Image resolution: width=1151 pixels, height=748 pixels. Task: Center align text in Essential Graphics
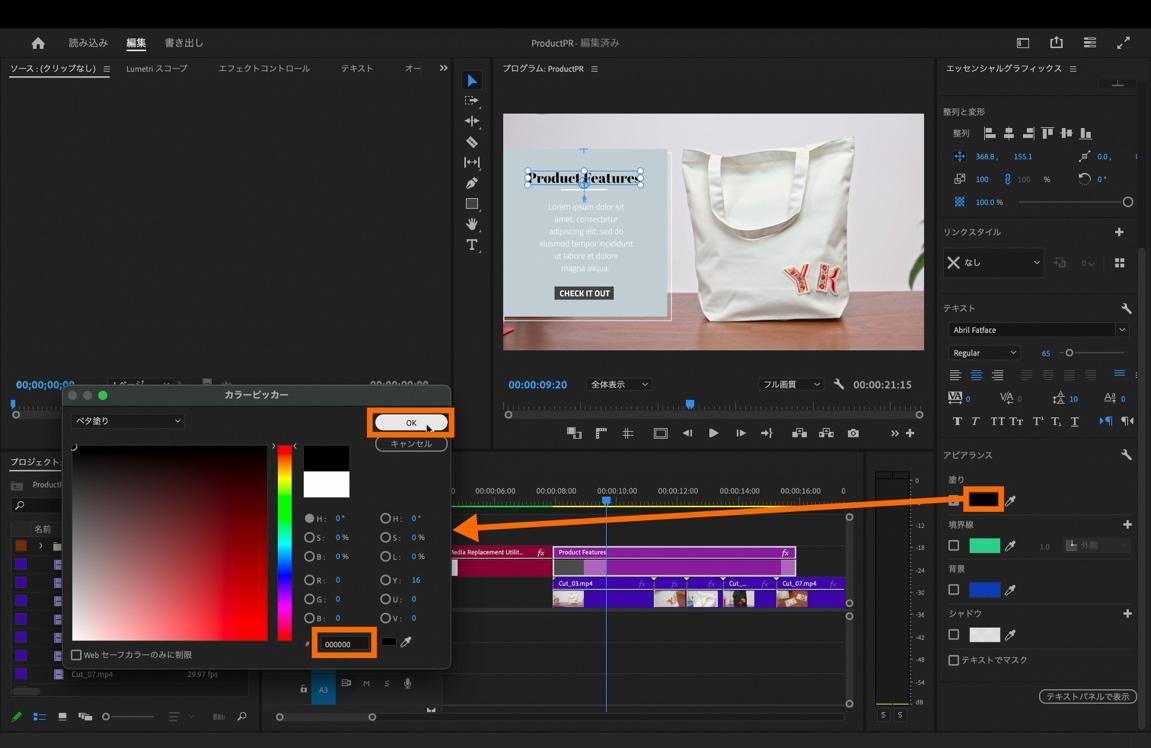(x=976, y=375)
